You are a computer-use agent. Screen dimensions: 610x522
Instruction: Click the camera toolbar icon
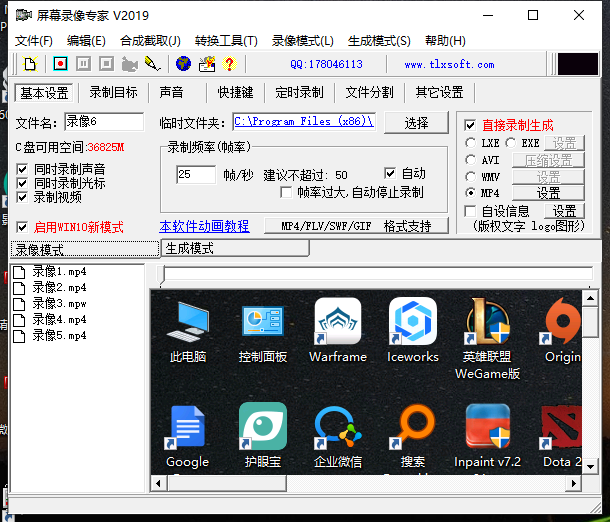[x=130, y=64]
